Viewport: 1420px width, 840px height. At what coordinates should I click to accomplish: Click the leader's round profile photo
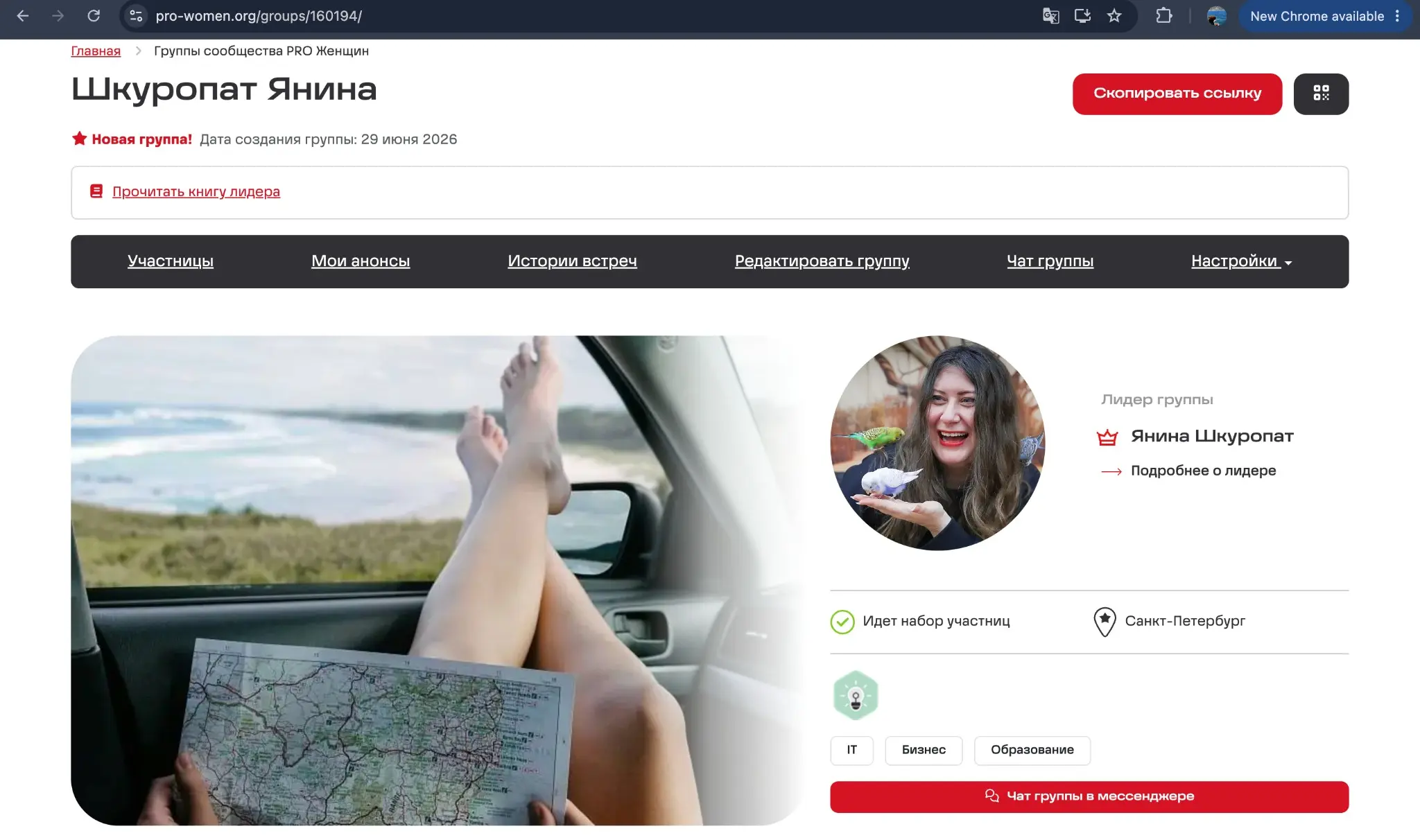[937, 443]
